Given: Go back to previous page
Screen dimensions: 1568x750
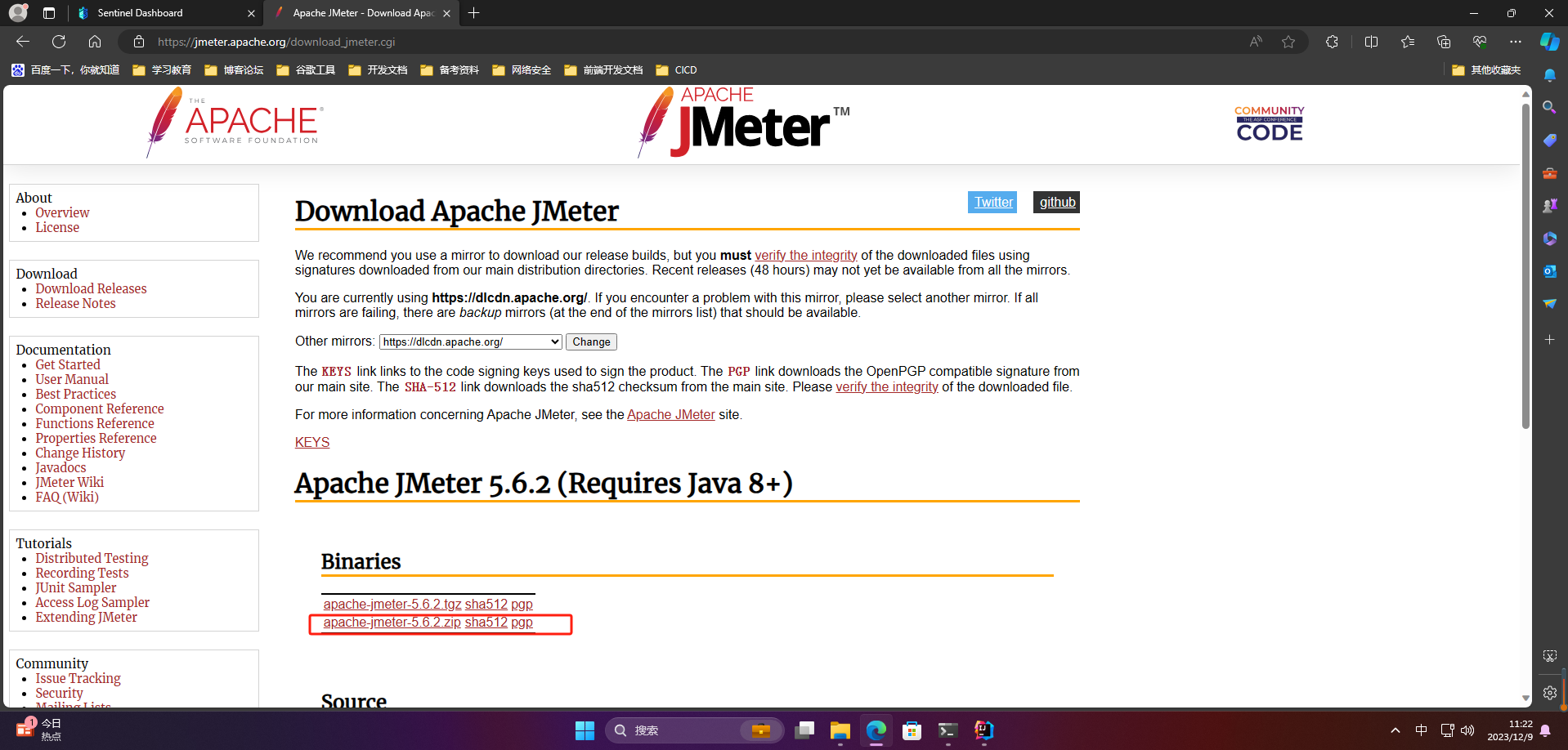Looking at the screenshot, I should point(23,42).
